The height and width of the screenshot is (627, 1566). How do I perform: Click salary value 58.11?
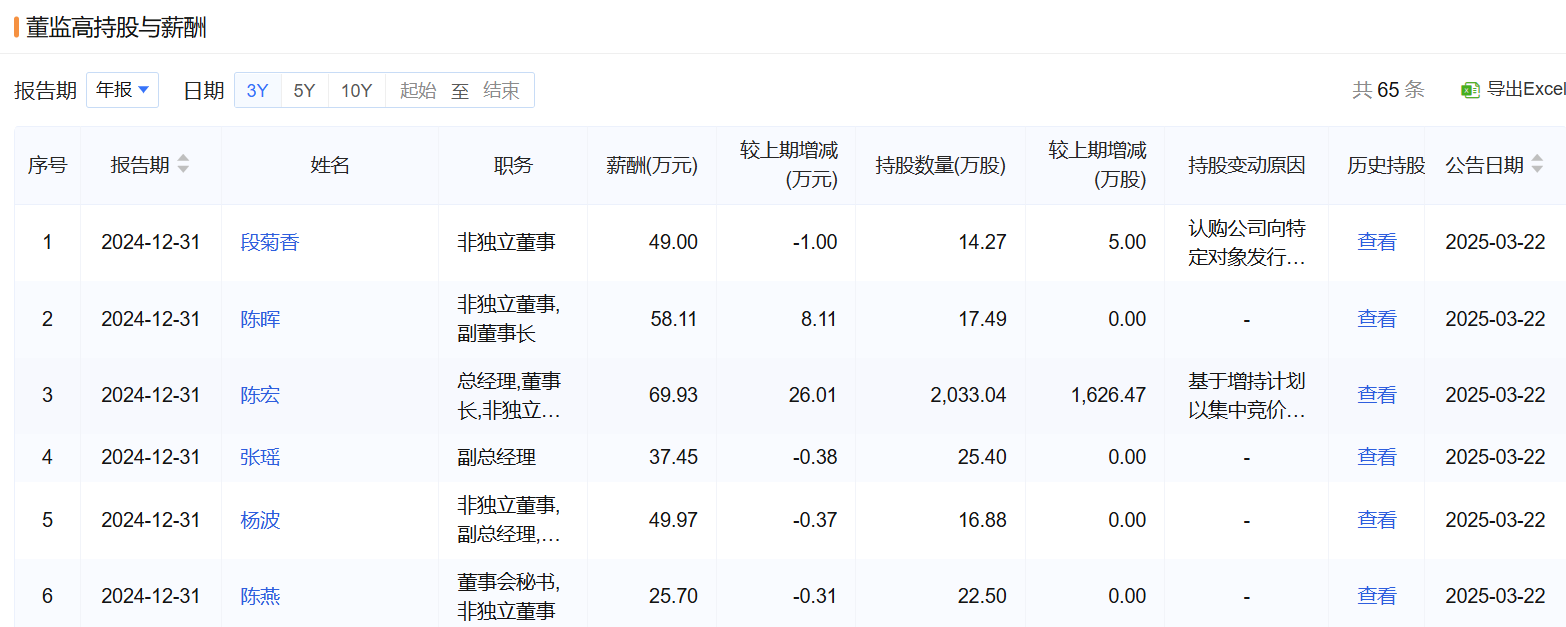(x=673, y=319)
